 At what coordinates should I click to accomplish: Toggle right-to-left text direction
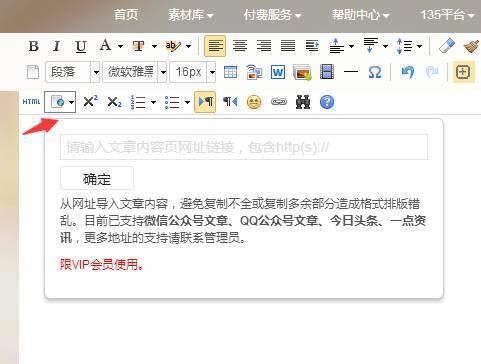230,102
